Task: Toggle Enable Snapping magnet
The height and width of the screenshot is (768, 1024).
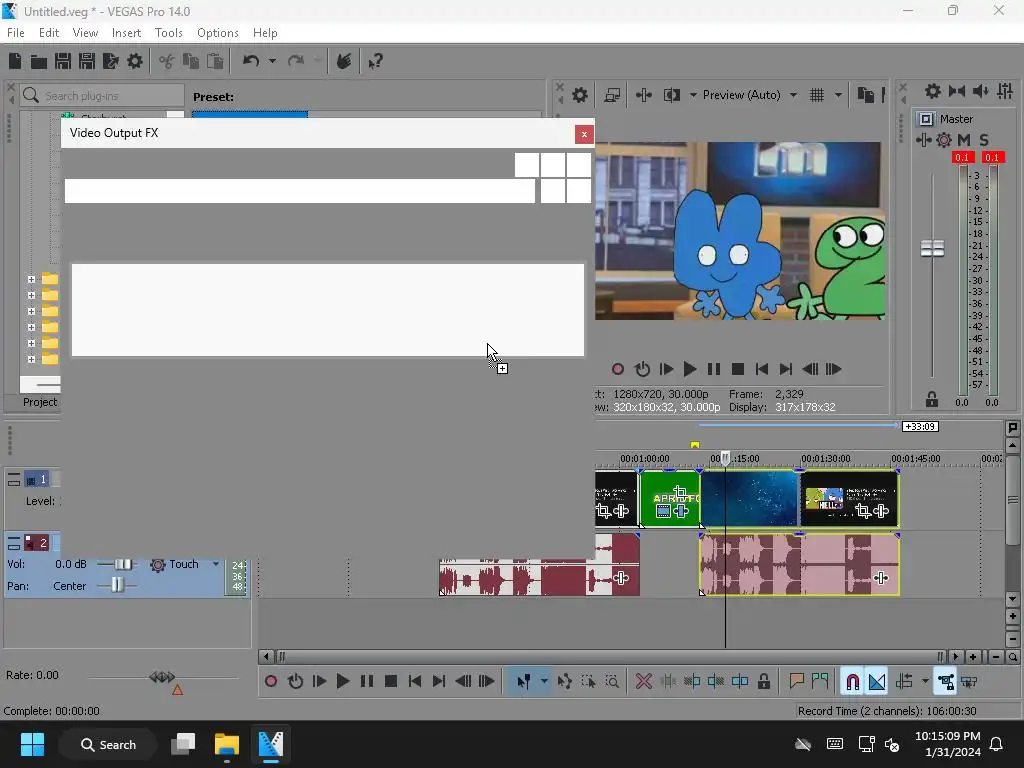Action: [852, 682]
